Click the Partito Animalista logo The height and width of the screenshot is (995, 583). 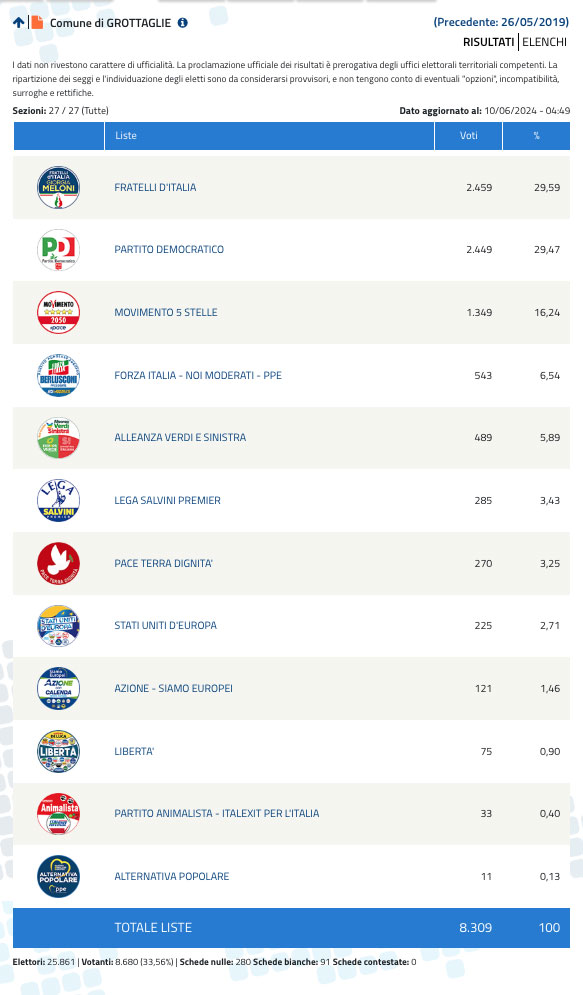(58, 814)
